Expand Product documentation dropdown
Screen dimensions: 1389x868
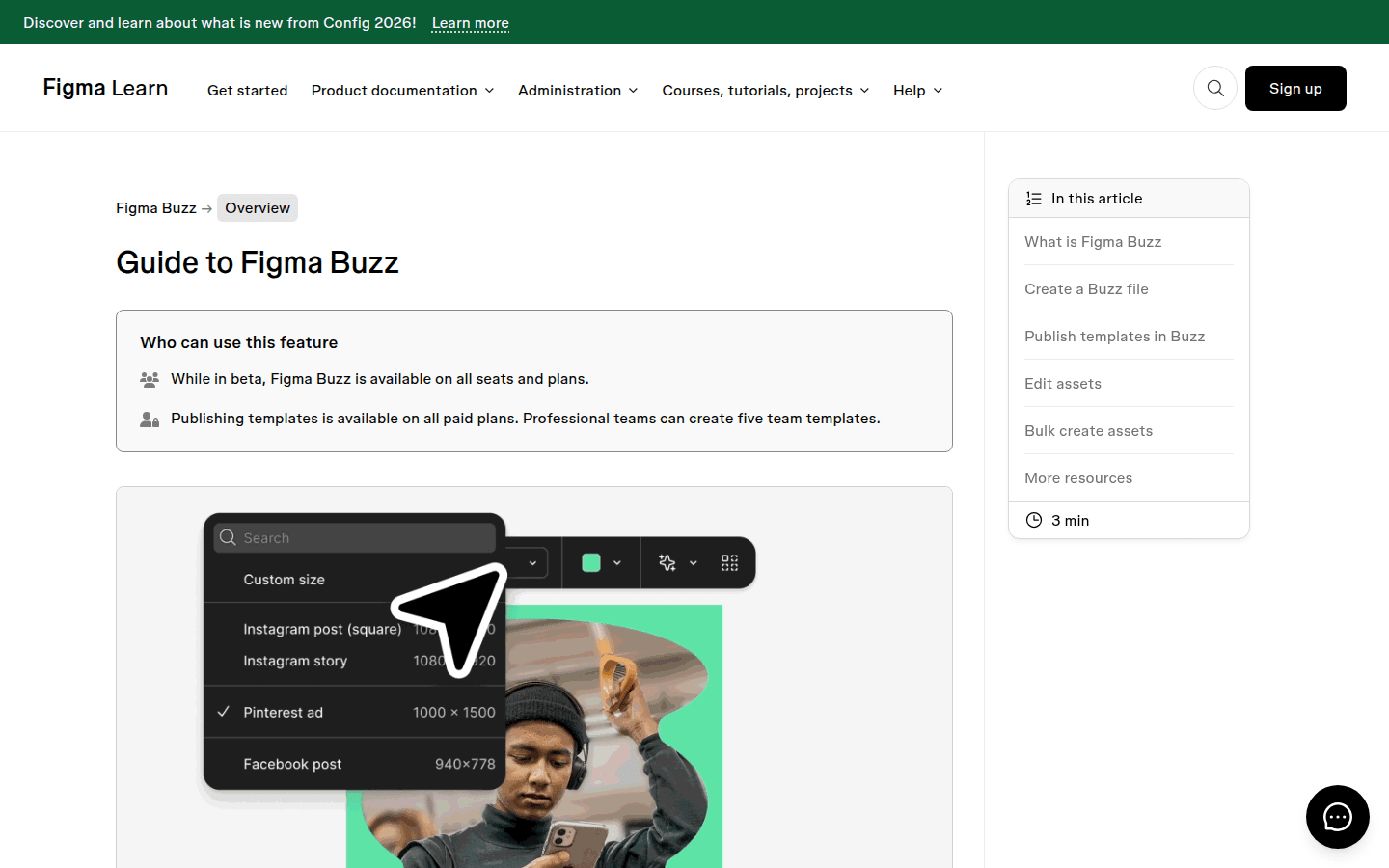(x=402, y=91)
